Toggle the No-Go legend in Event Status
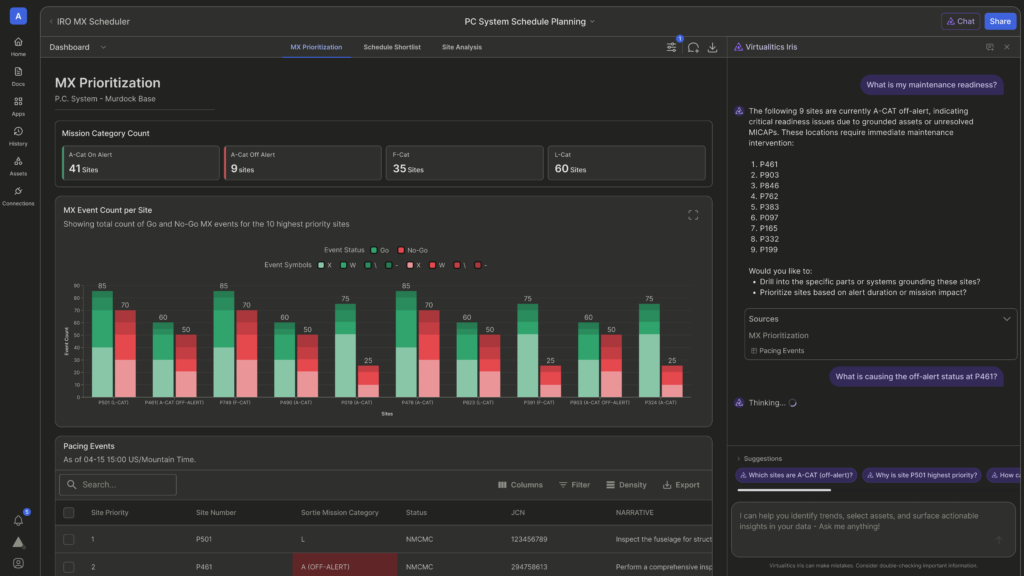 (413, 250)
